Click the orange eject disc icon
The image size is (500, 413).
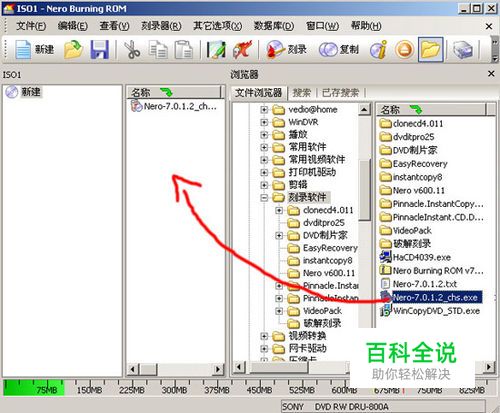[x=404, y=50]
